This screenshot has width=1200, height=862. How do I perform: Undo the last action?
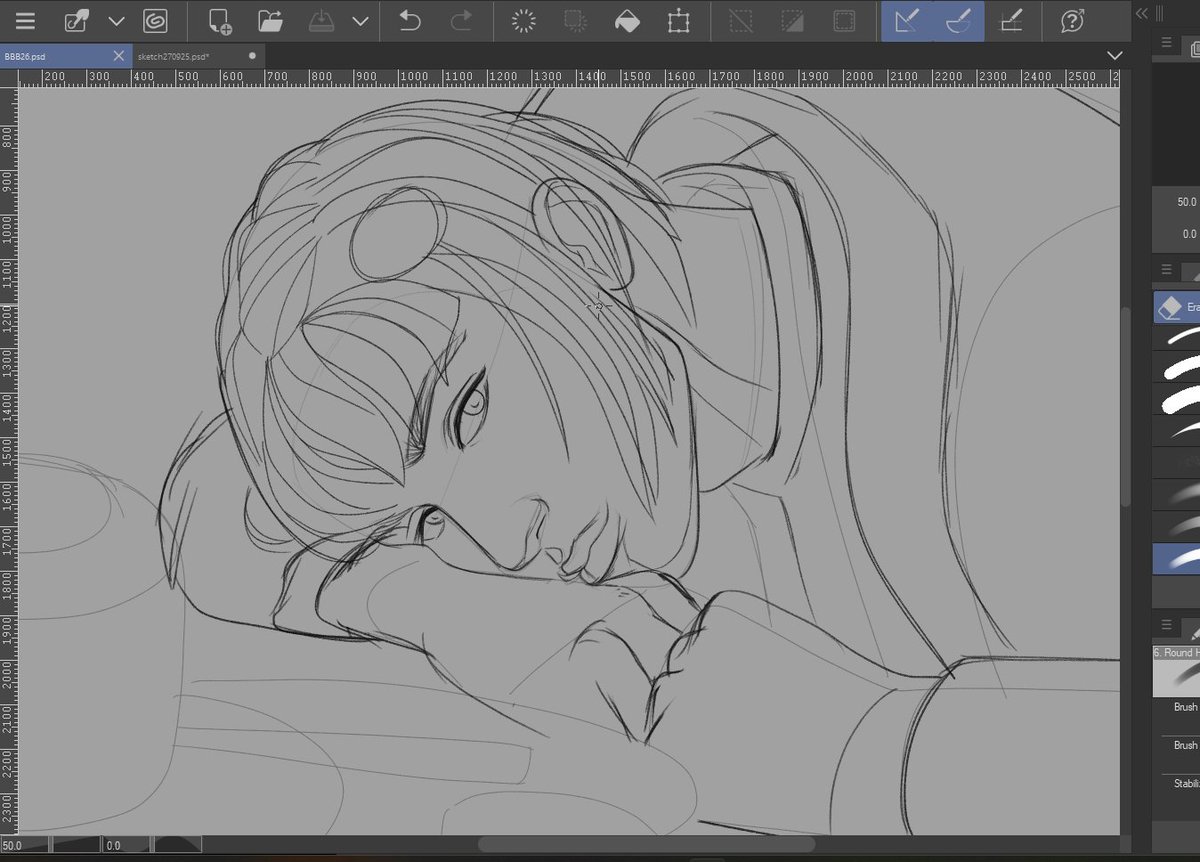[x=409, y=21]
